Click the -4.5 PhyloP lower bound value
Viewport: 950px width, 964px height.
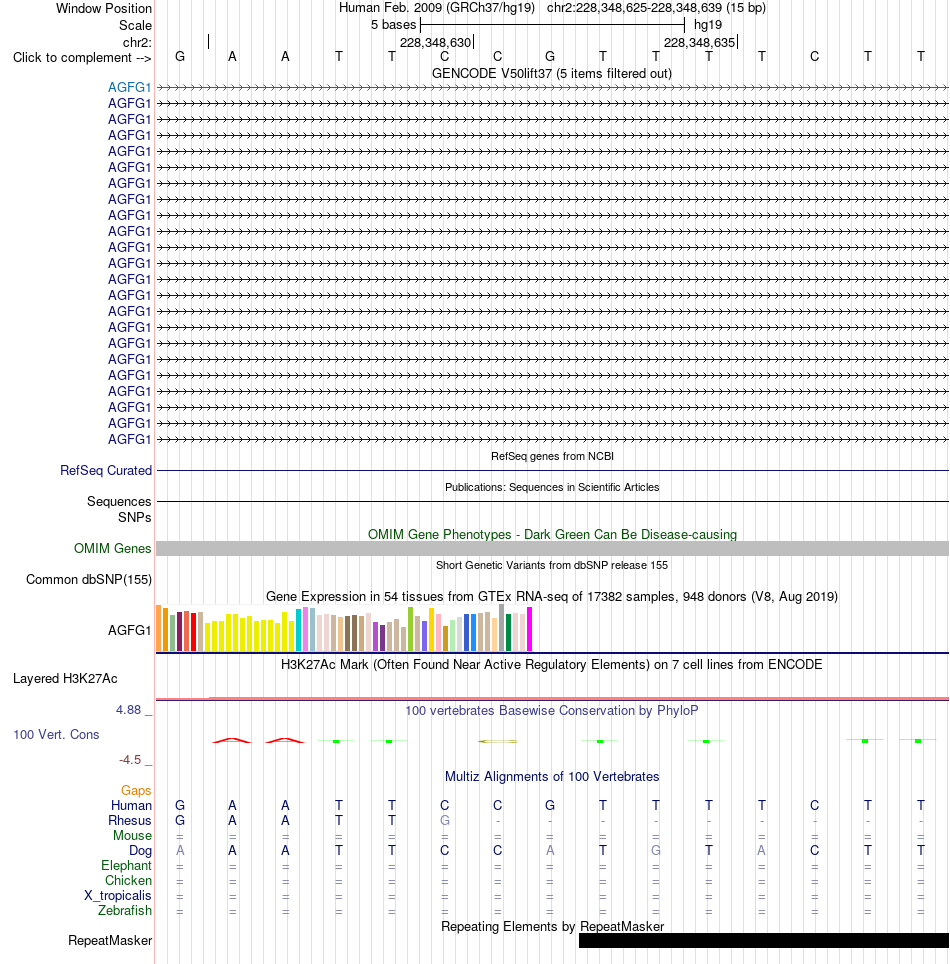[130, 760]
